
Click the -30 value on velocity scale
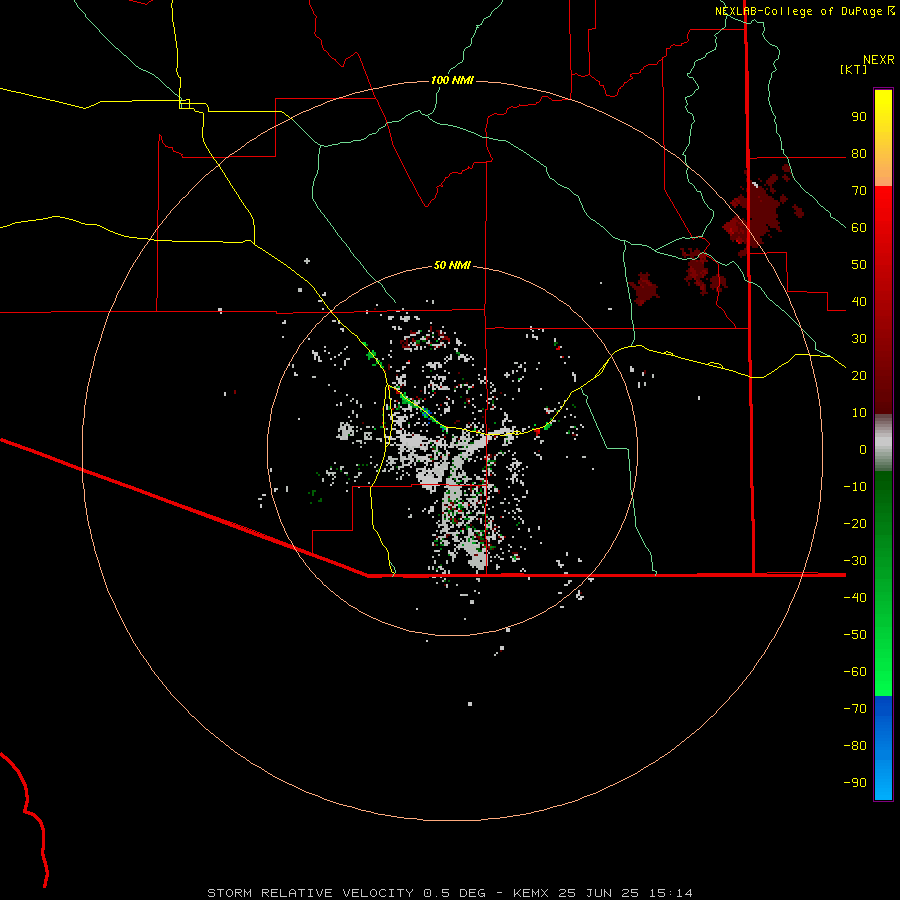855,561
